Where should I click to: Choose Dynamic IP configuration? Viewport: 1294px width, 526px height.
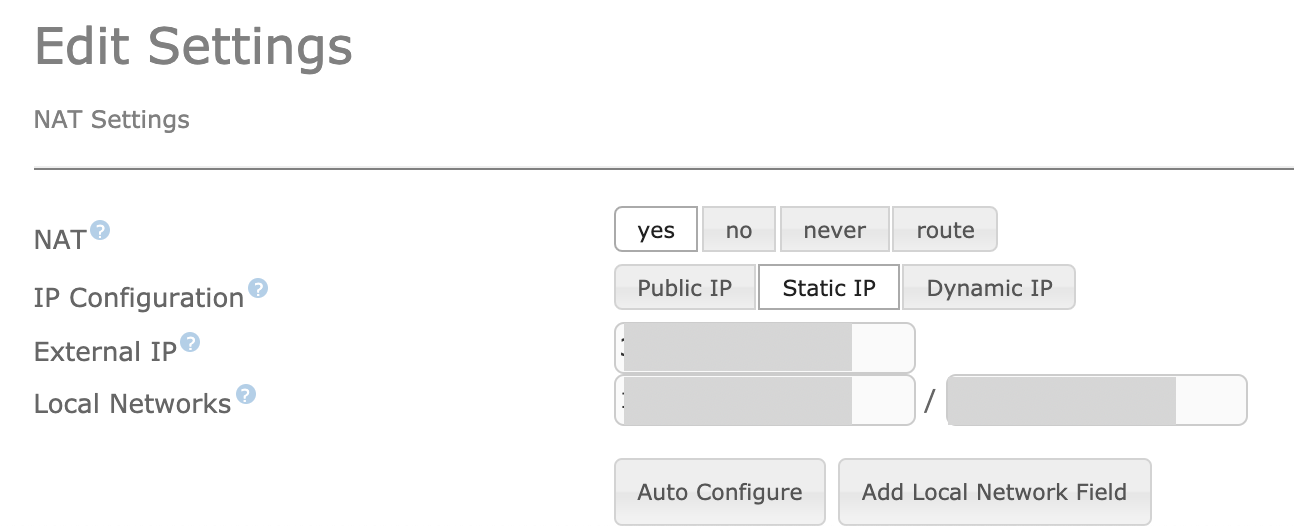click(x=989, y=288)
